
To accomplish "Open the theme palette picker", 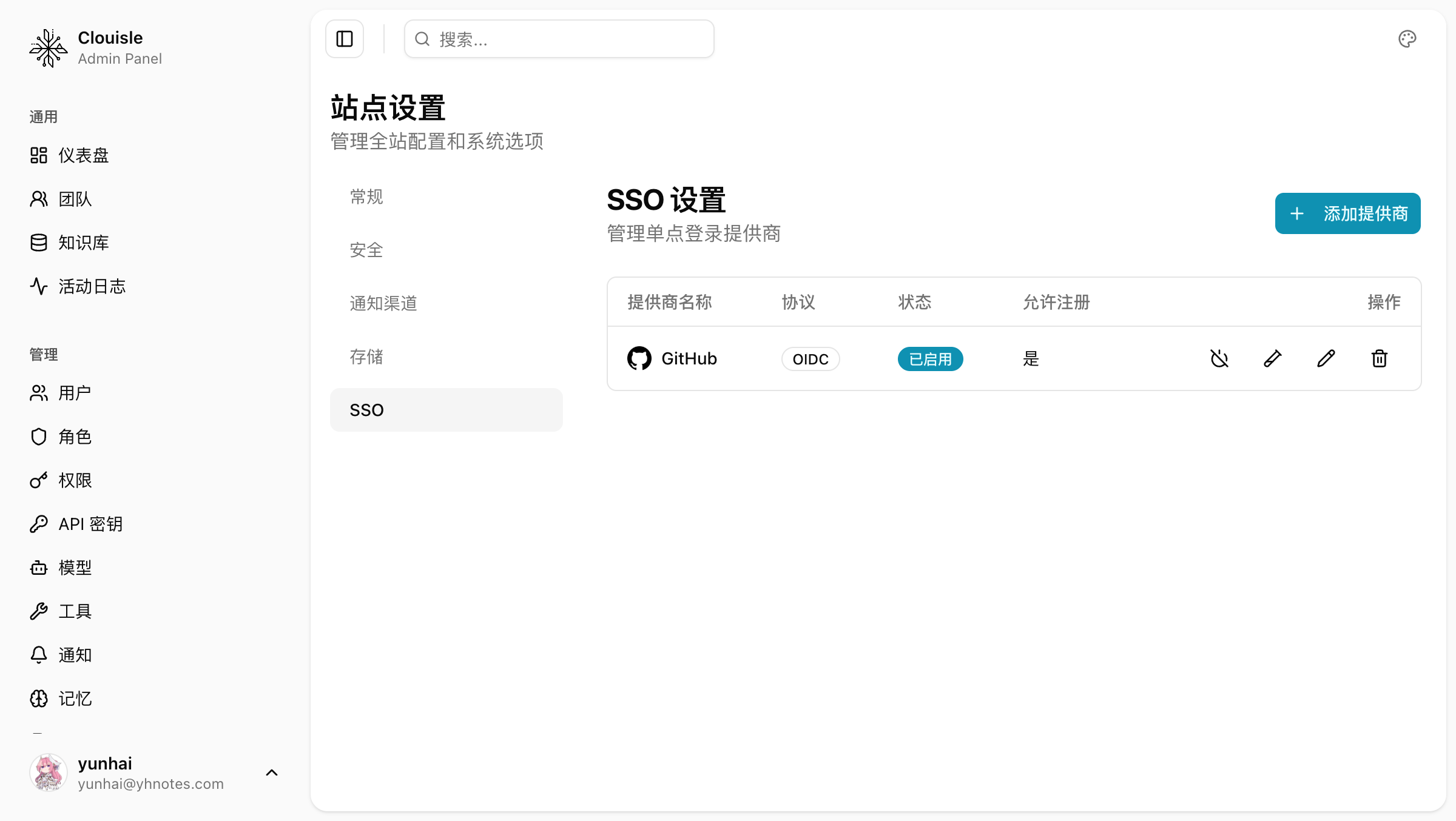I will (x=1407, y=39).
